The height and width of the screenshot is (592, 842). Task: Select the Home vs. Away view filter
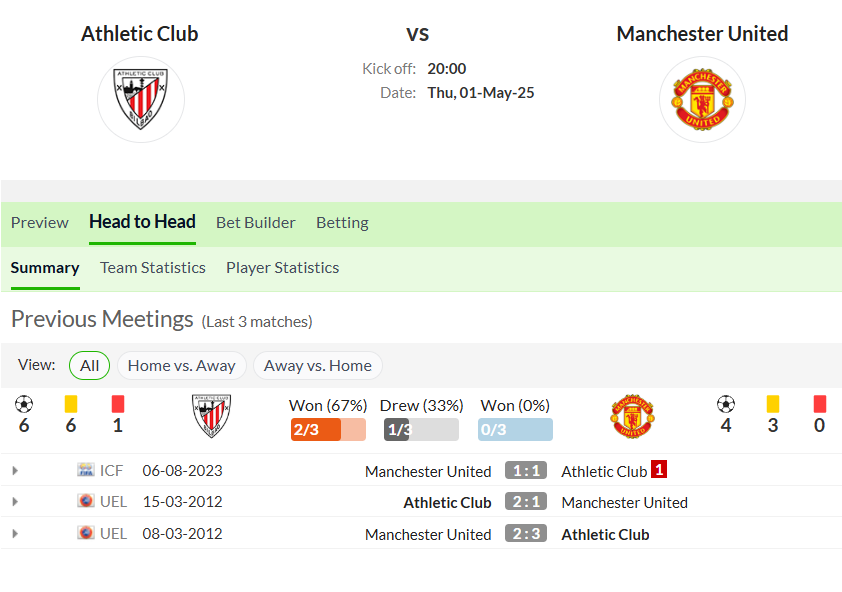tap(182, 365)
